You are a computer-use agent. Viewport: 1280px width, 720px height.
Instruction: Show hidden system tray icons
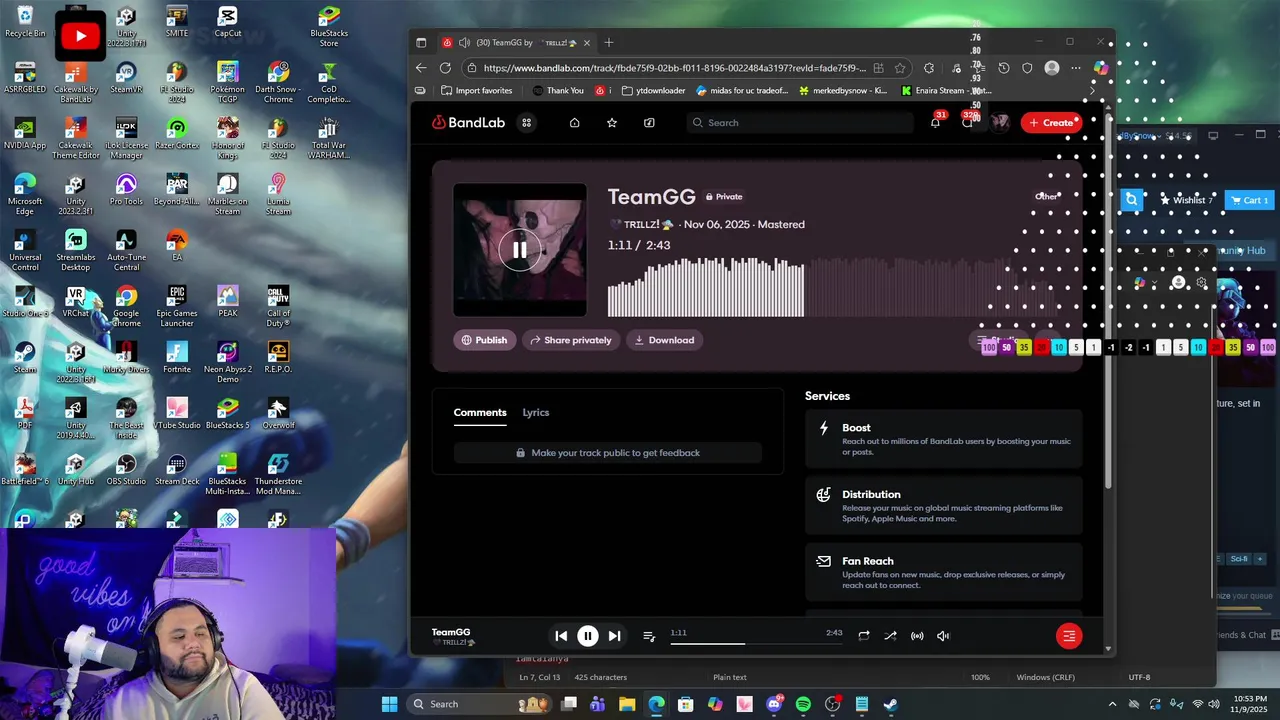pos(1112,704)
